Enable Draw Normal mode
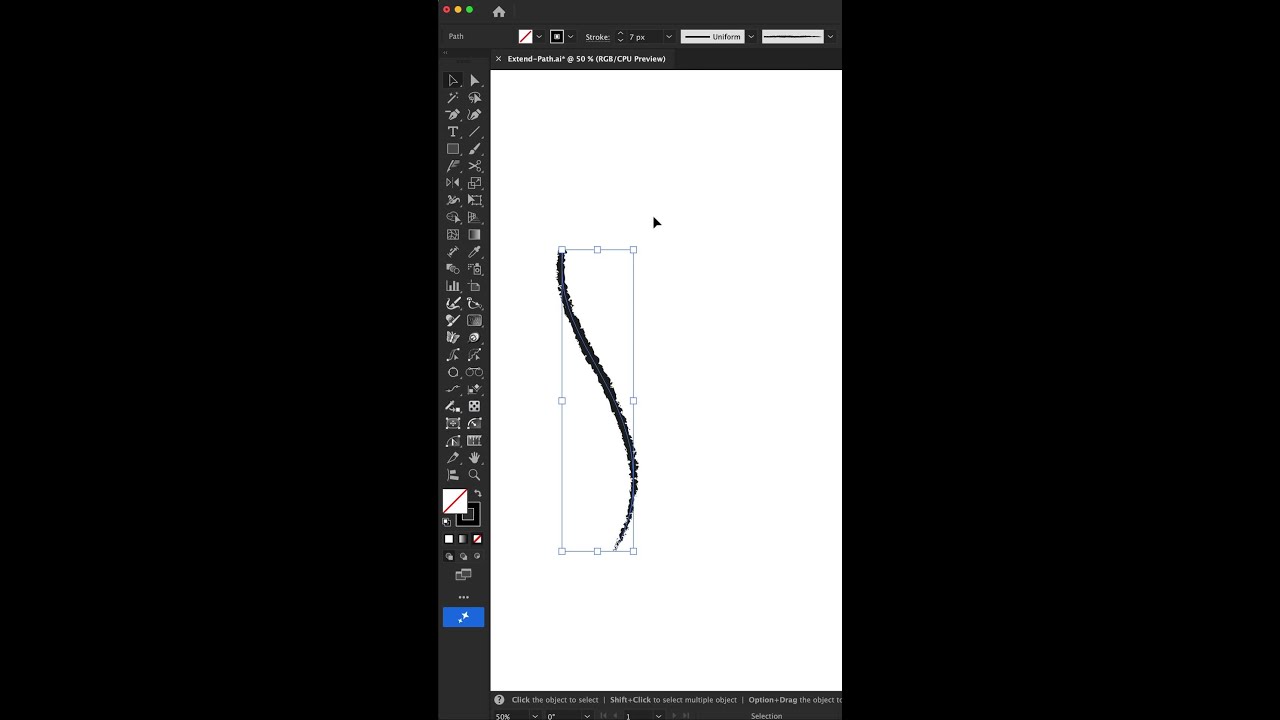Screen dimensions: 1280x720 pos(449,556)
